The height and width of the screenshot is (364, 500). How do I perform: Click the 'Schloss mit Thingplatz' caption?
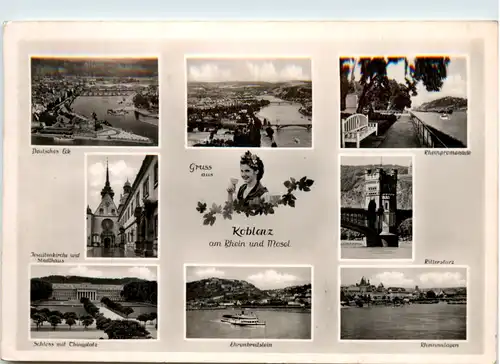click(x=65, y=344)
